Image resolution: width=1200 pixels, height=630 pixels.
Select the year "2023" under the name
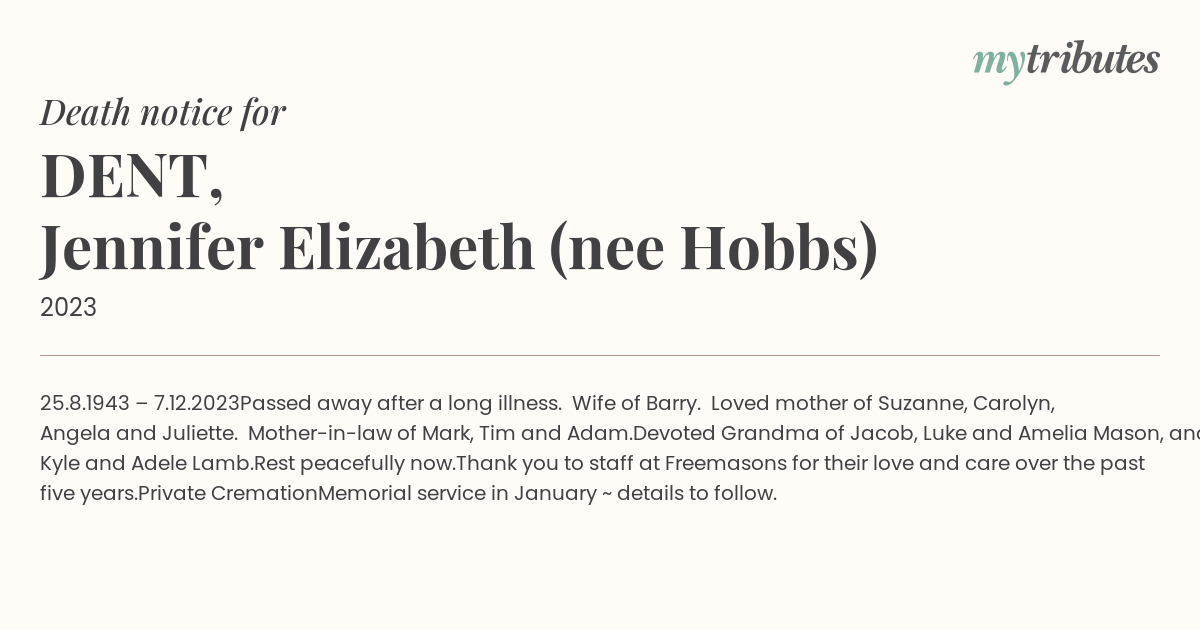[68, 308]
